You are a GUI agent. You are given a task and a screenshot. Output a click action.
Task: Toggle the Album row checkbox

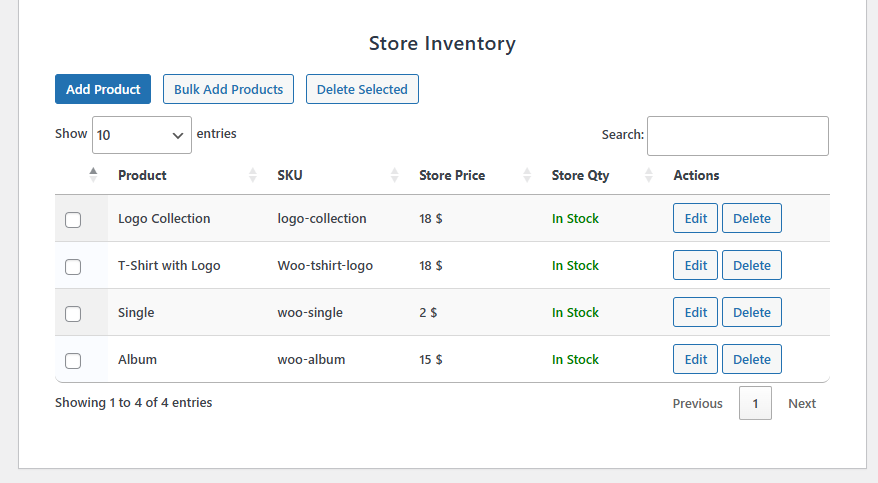(73, 361)
